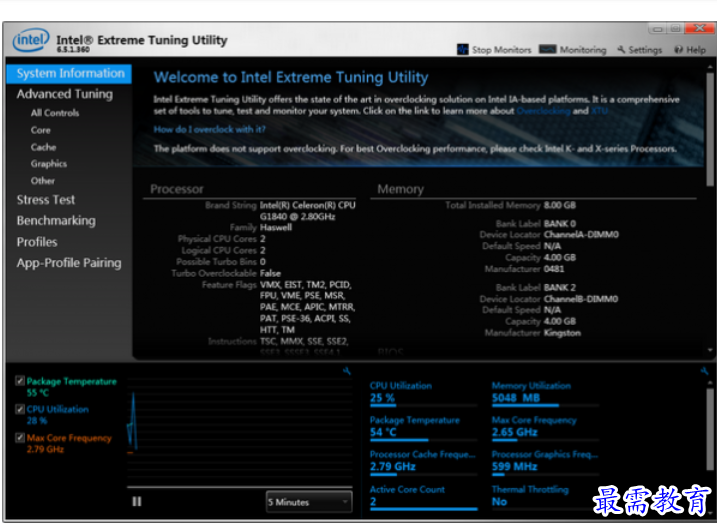The height and width of the screenshot is (532, 717).
Task: Click the ChannelA-DIMM0 device locator
Action: (581, 235)
